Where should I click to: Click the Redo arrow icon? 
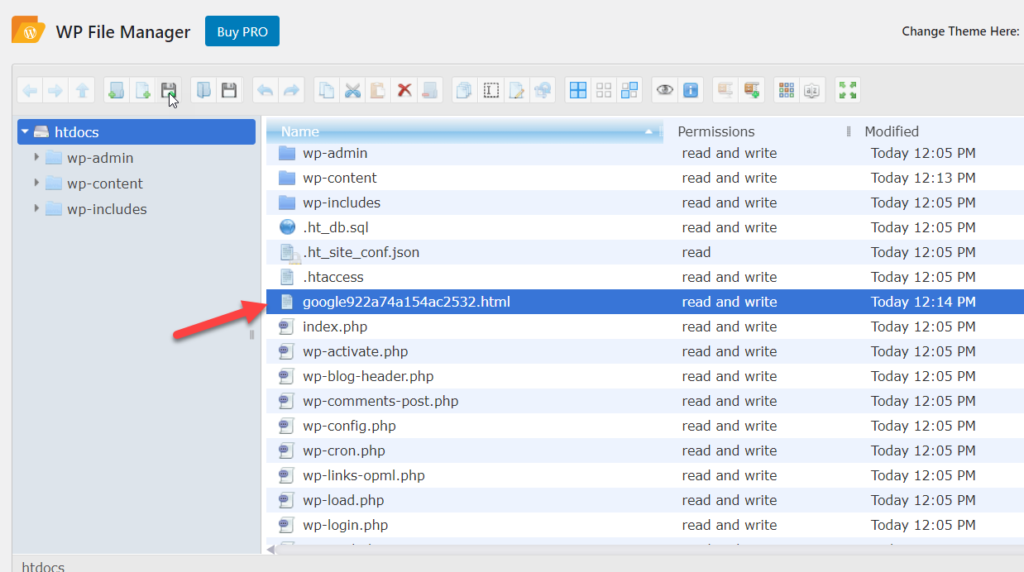(291, 90)
